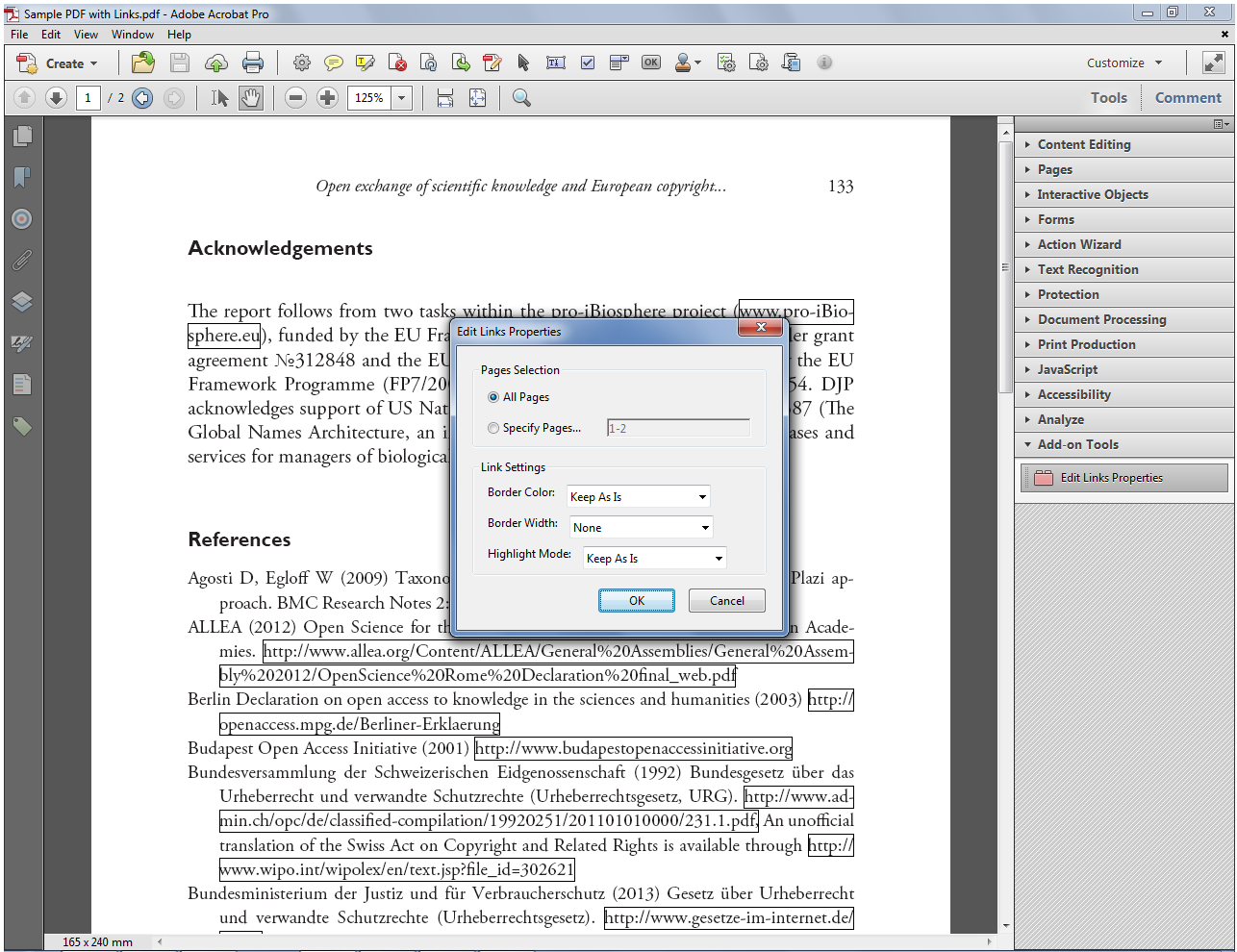Select the All Pages radio option
Image resolution: width=1237 pixels, height=952 pixels.
493,396
